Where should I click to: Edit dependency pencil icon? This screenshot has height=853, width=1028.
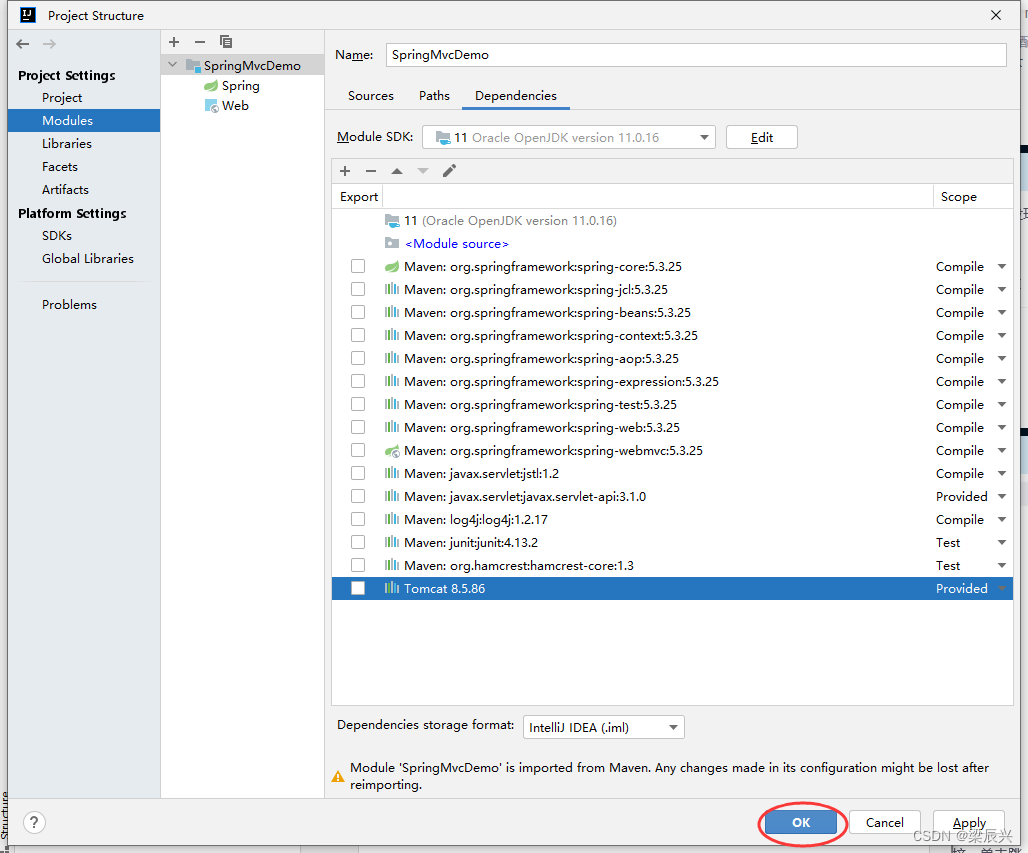pyautogui.click(x=449, y=171)
